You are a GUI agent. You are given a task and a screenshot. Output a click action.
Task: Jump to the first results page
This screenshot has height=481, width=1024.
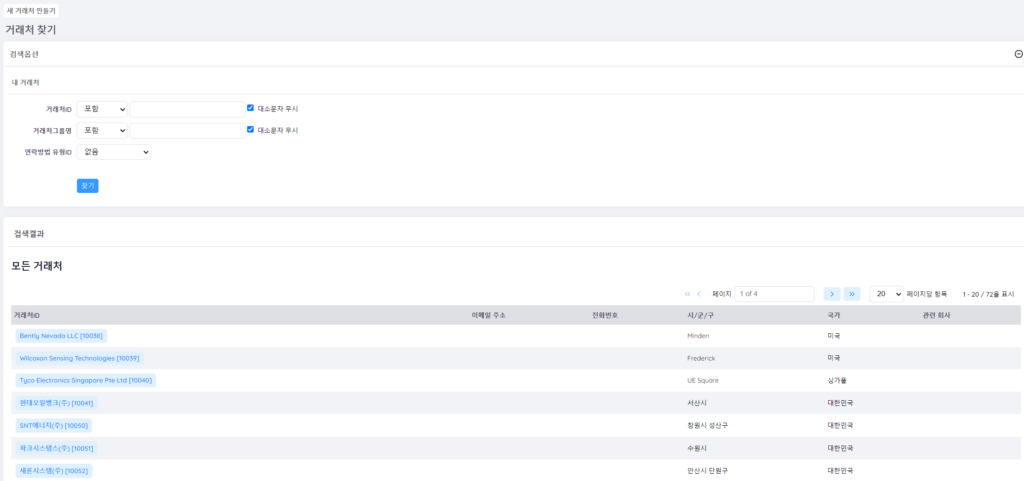click(687, 294)
